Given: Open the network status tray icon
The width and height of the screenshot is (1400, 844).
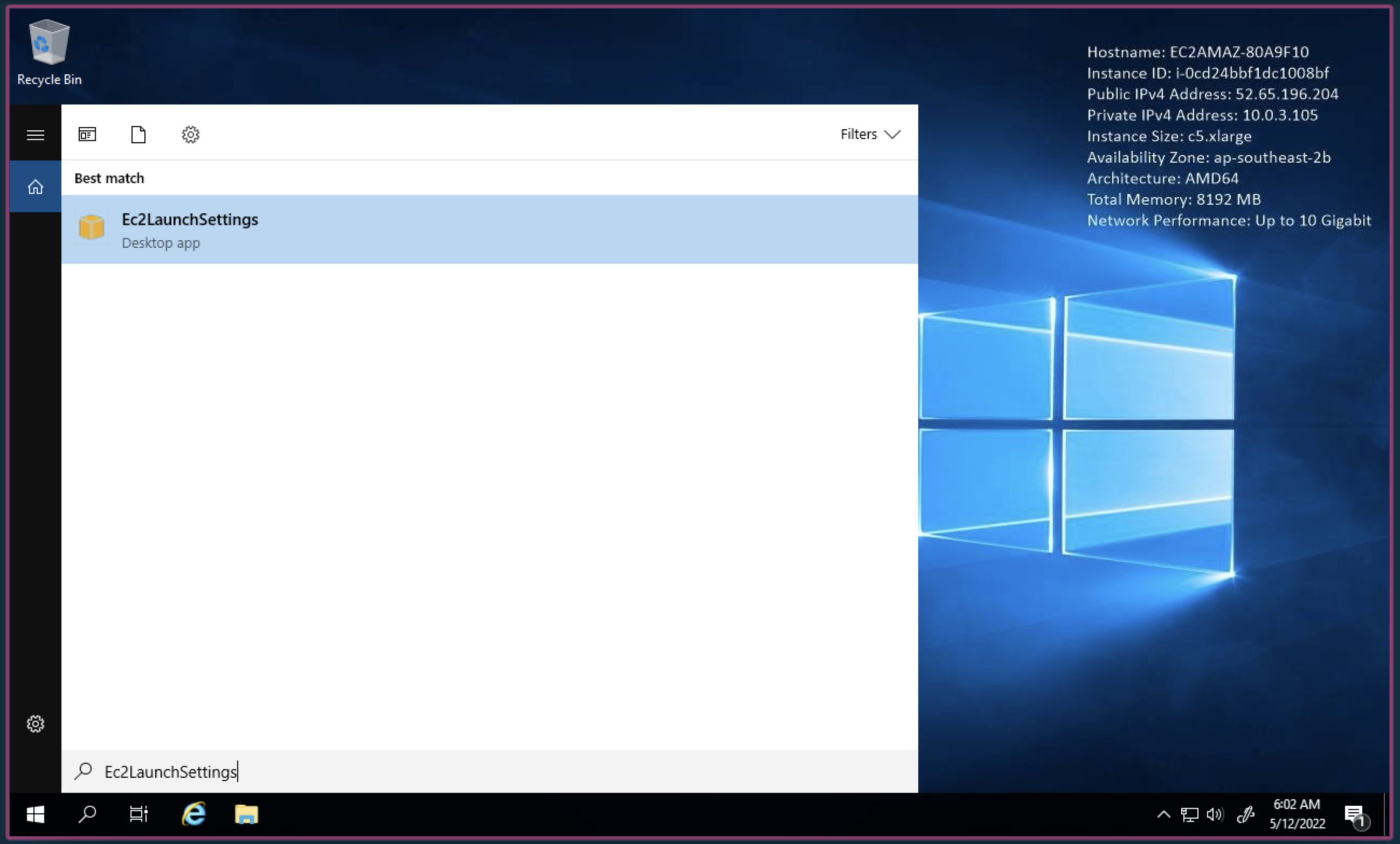Looking at the screenshot, I should 1189,814.
